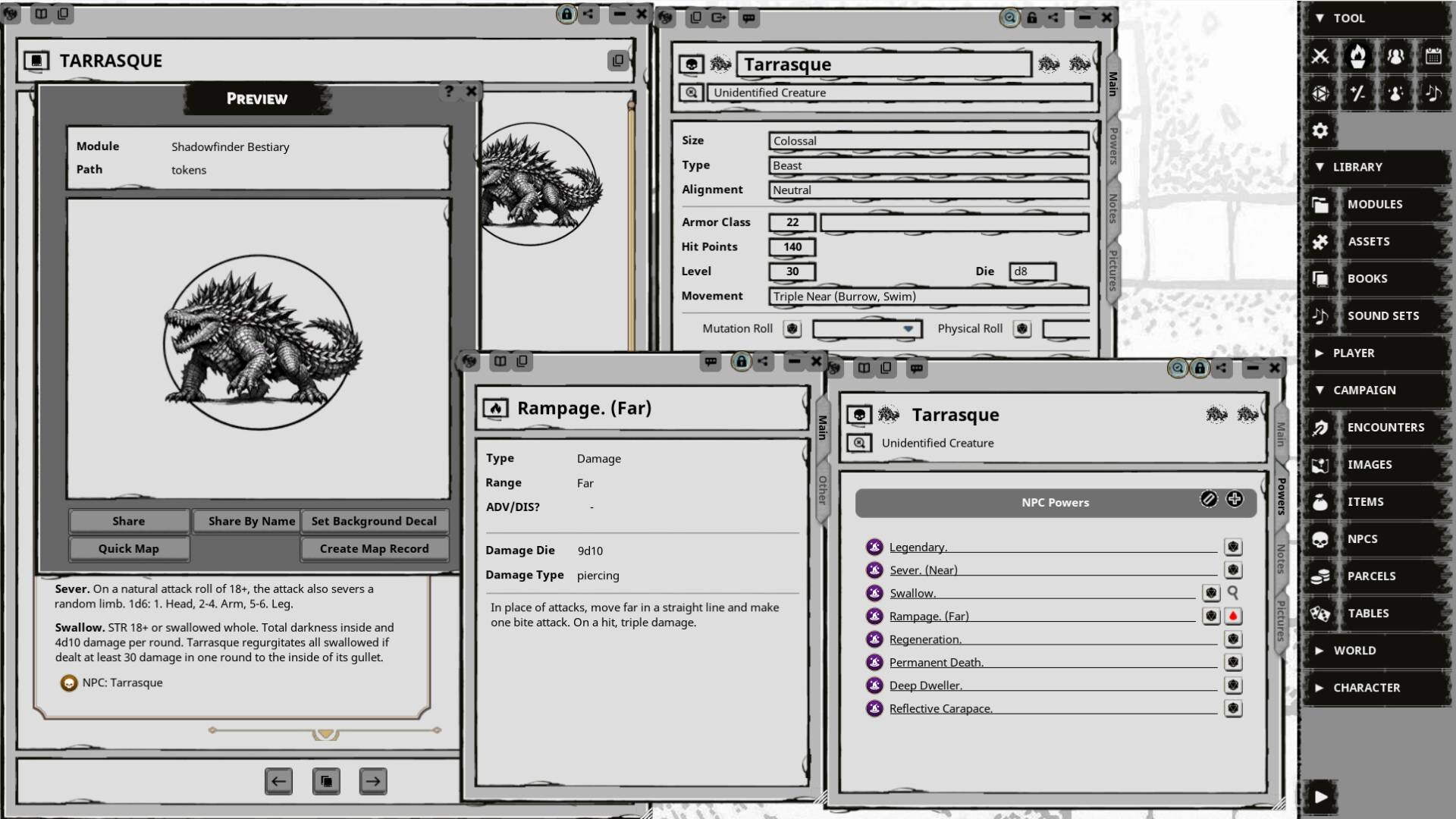Click the Create Map Record button
Viewport: 1456px width, 819px height.
(374, 548)
